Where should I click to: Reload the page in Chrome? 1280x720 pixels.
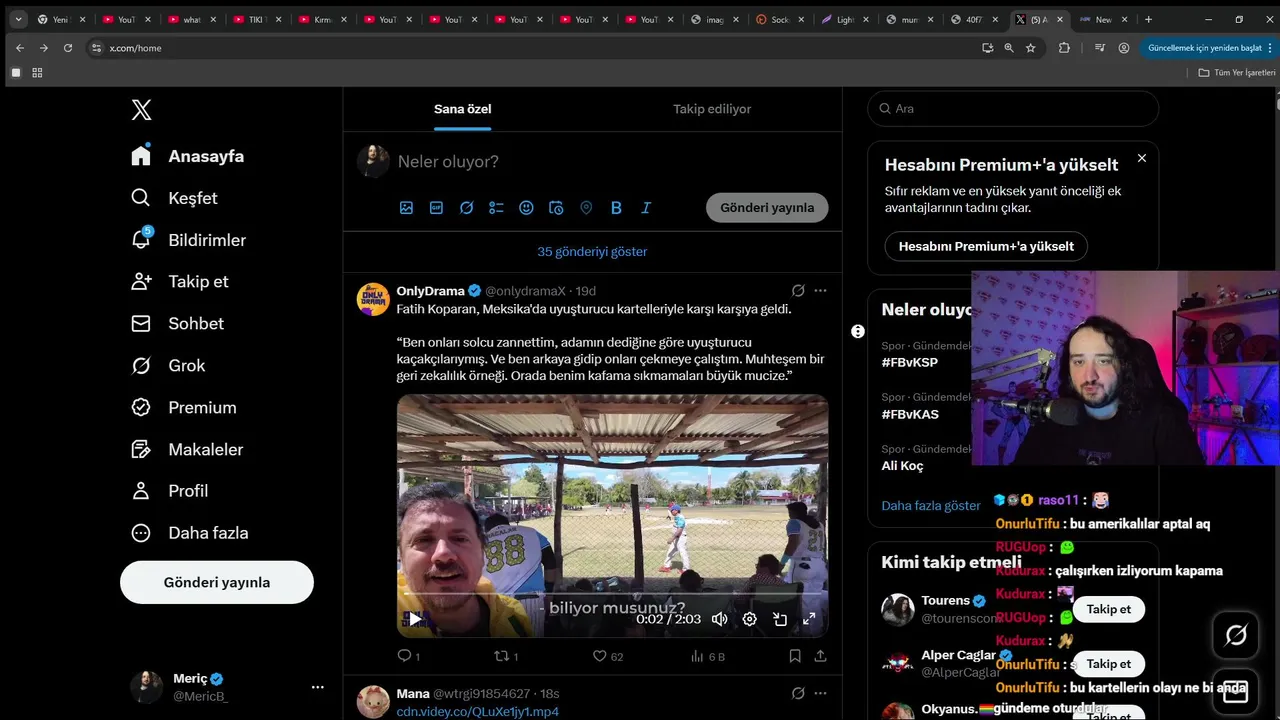point(68,48)
